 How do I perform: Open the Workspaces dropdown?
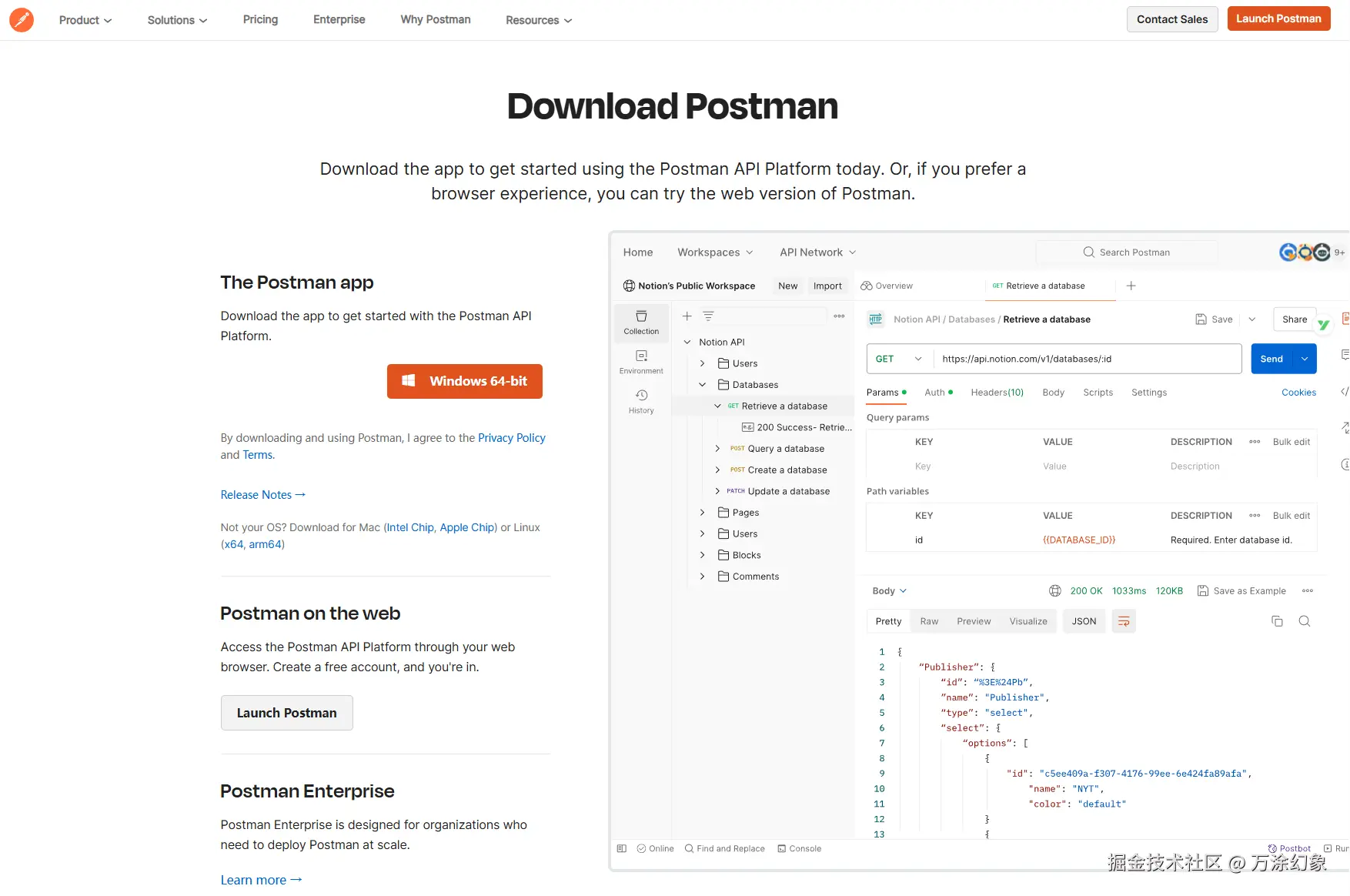point(715,252)
